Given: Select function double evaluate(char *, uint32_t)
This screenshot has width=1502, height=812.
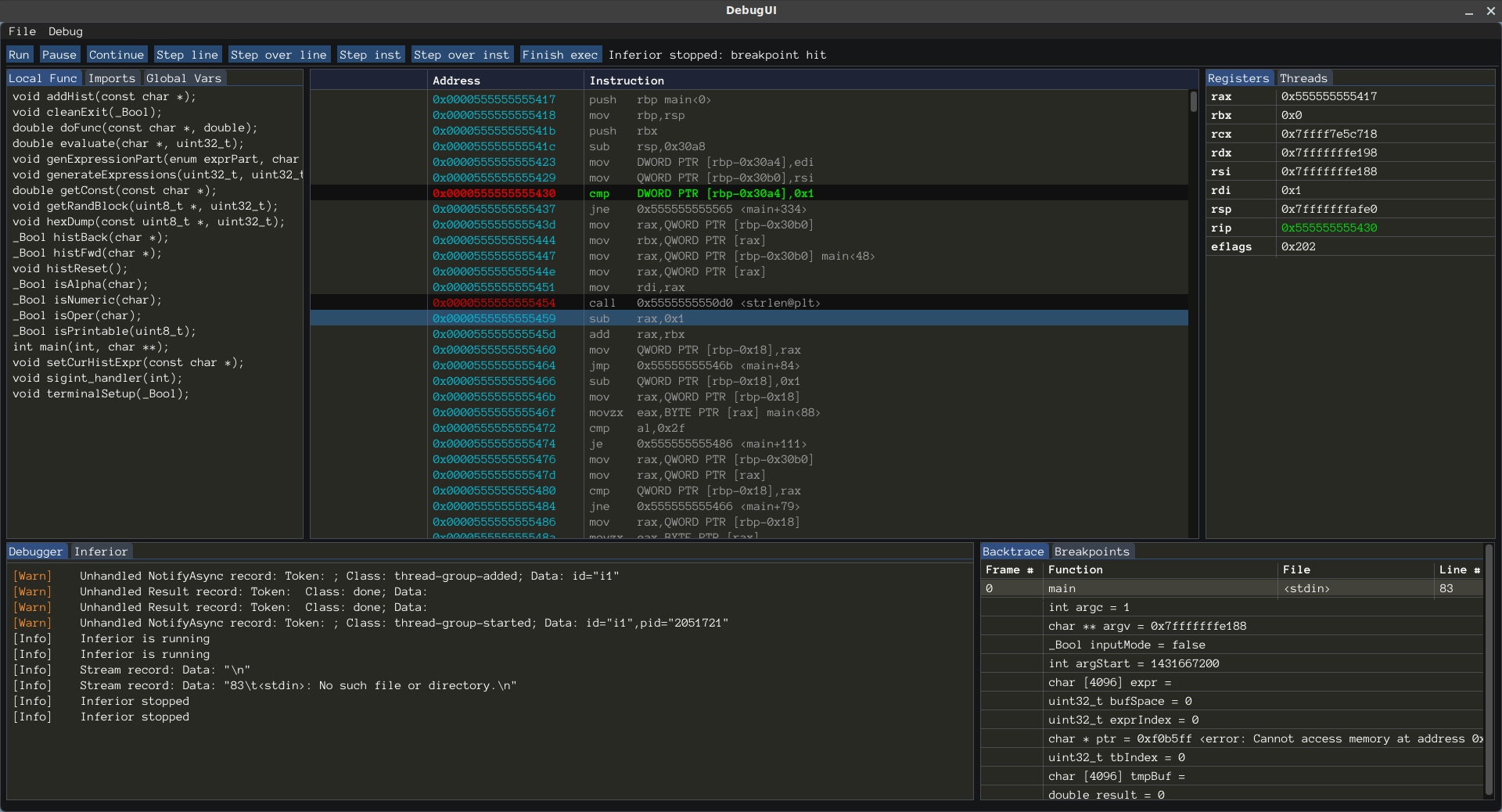Looking at the screenshot, I should pyautogui.click(x=128, y=143).
